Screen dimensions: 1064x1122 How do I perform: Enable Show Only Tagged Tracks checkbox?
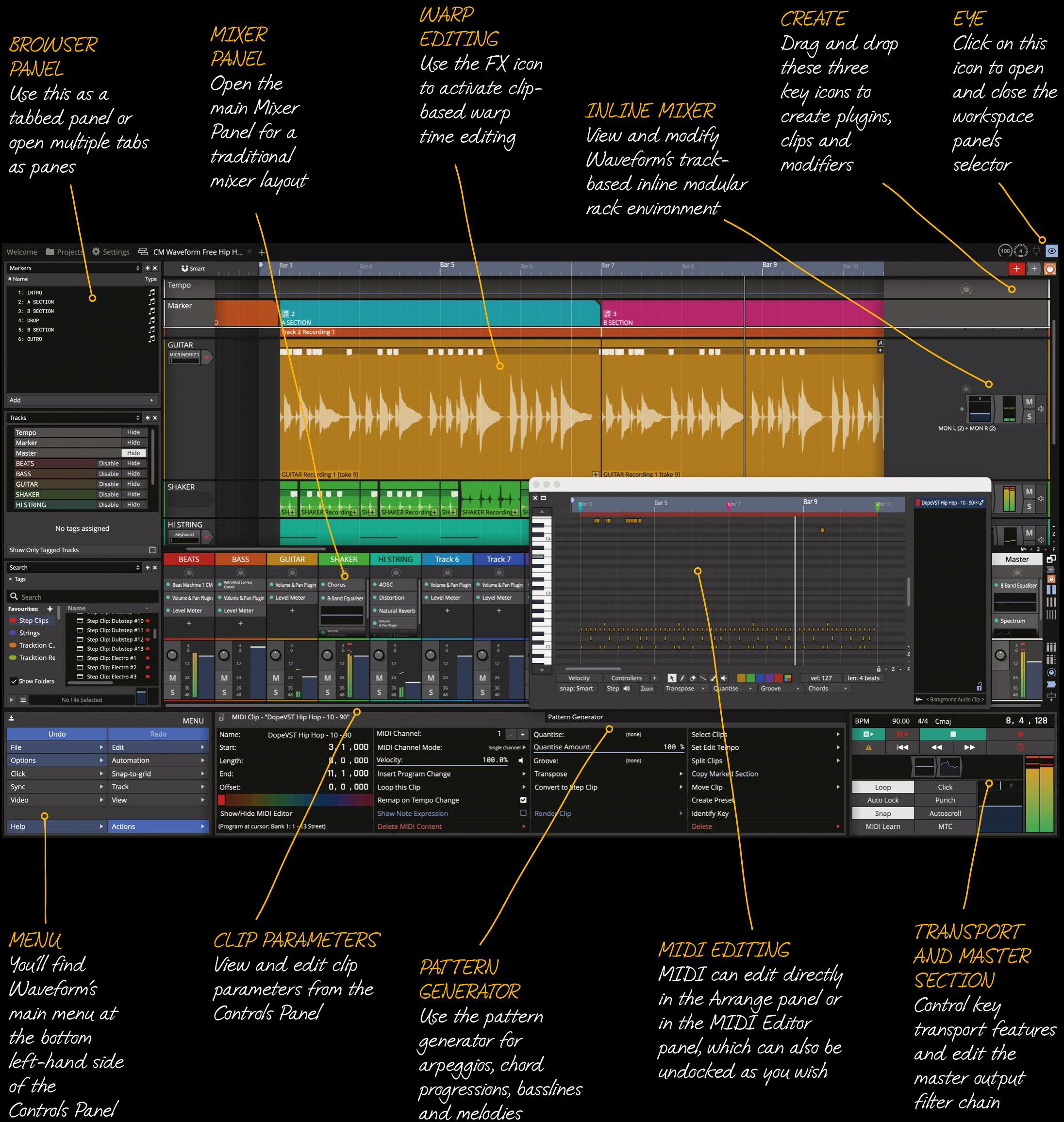152,550
